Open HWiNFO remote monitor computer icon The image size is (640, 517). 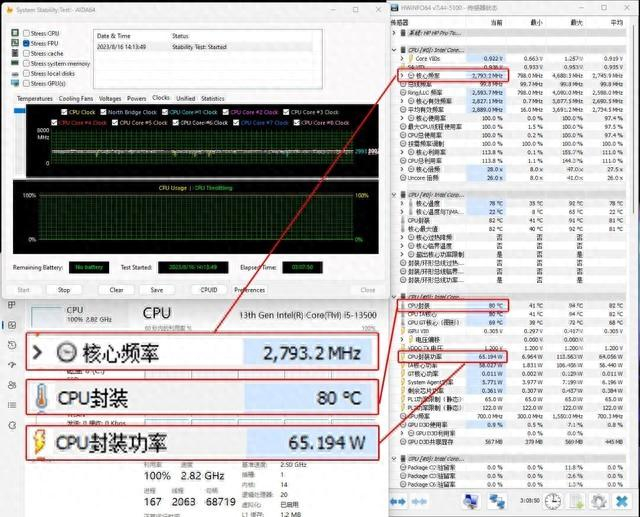pyautogui.click(x=471, y=501)
